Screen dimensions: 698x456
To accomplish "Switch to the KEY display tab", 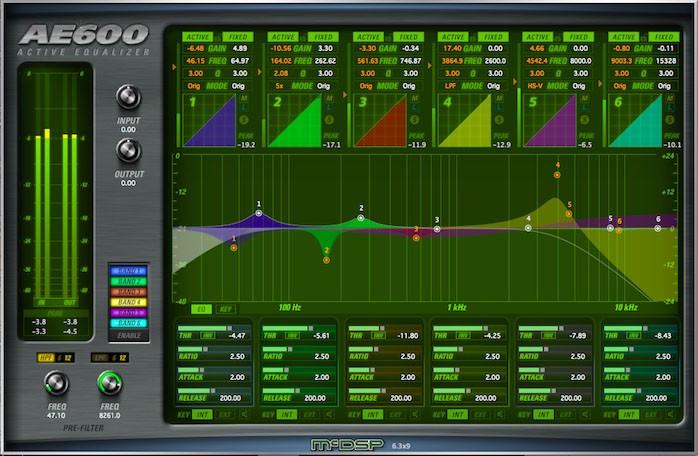I will (x=225, y=310).
